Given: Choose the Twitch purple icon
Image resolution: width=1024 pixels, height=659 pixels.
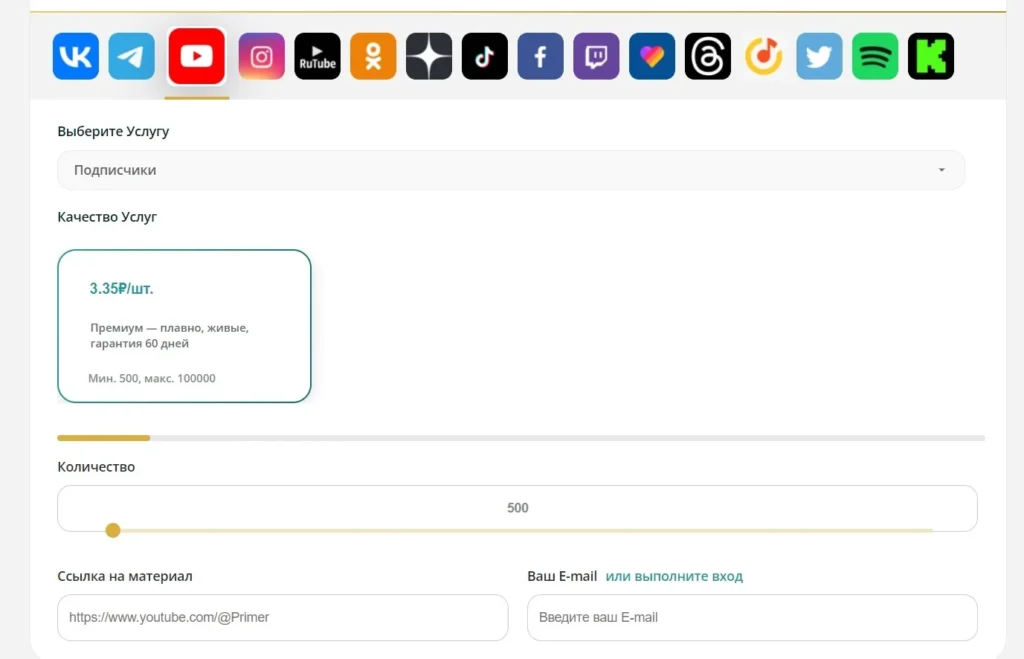Looking at the screenshot, I should pos(596,56).
